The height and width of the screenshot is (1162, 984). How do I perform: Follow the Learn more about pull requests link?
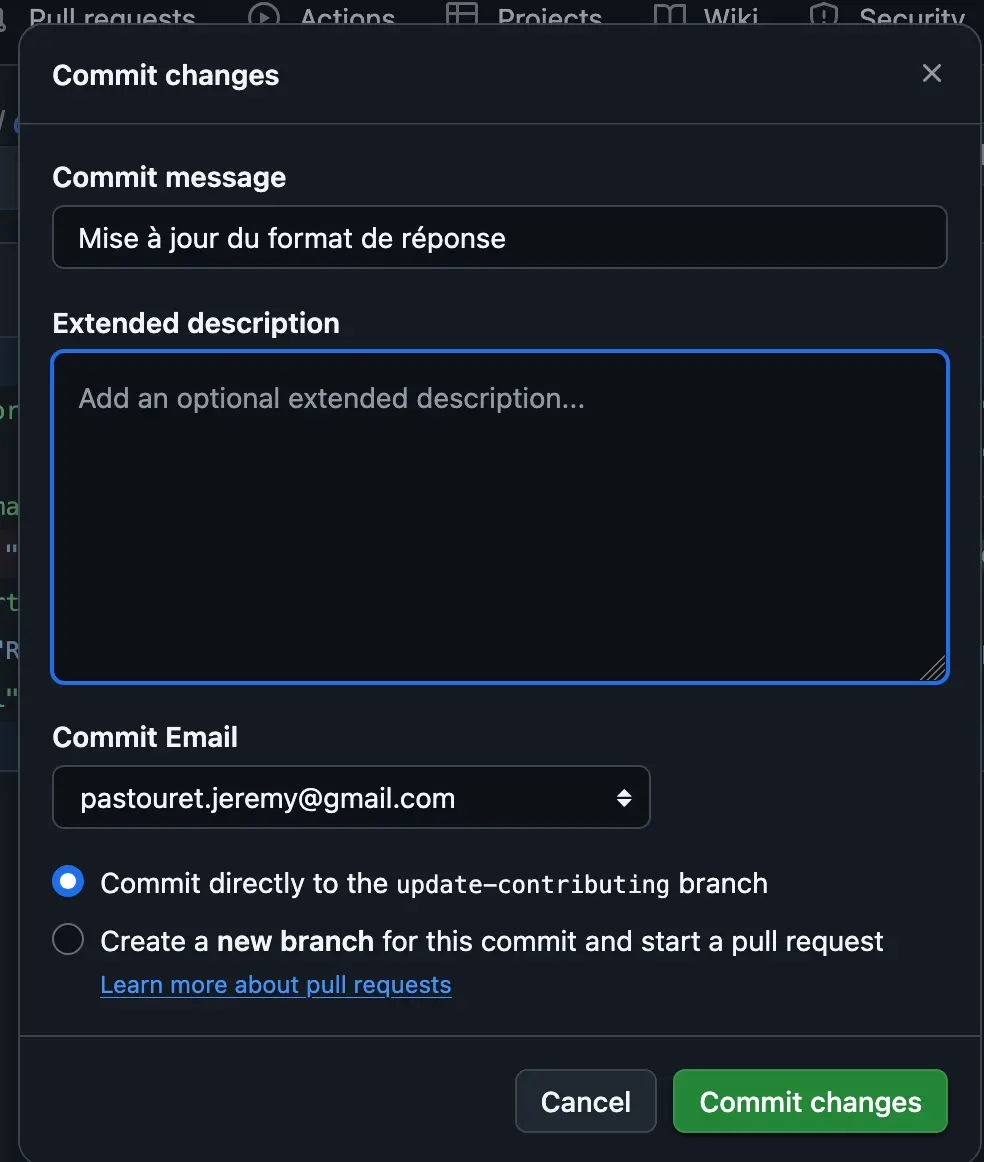coord(276,985)
